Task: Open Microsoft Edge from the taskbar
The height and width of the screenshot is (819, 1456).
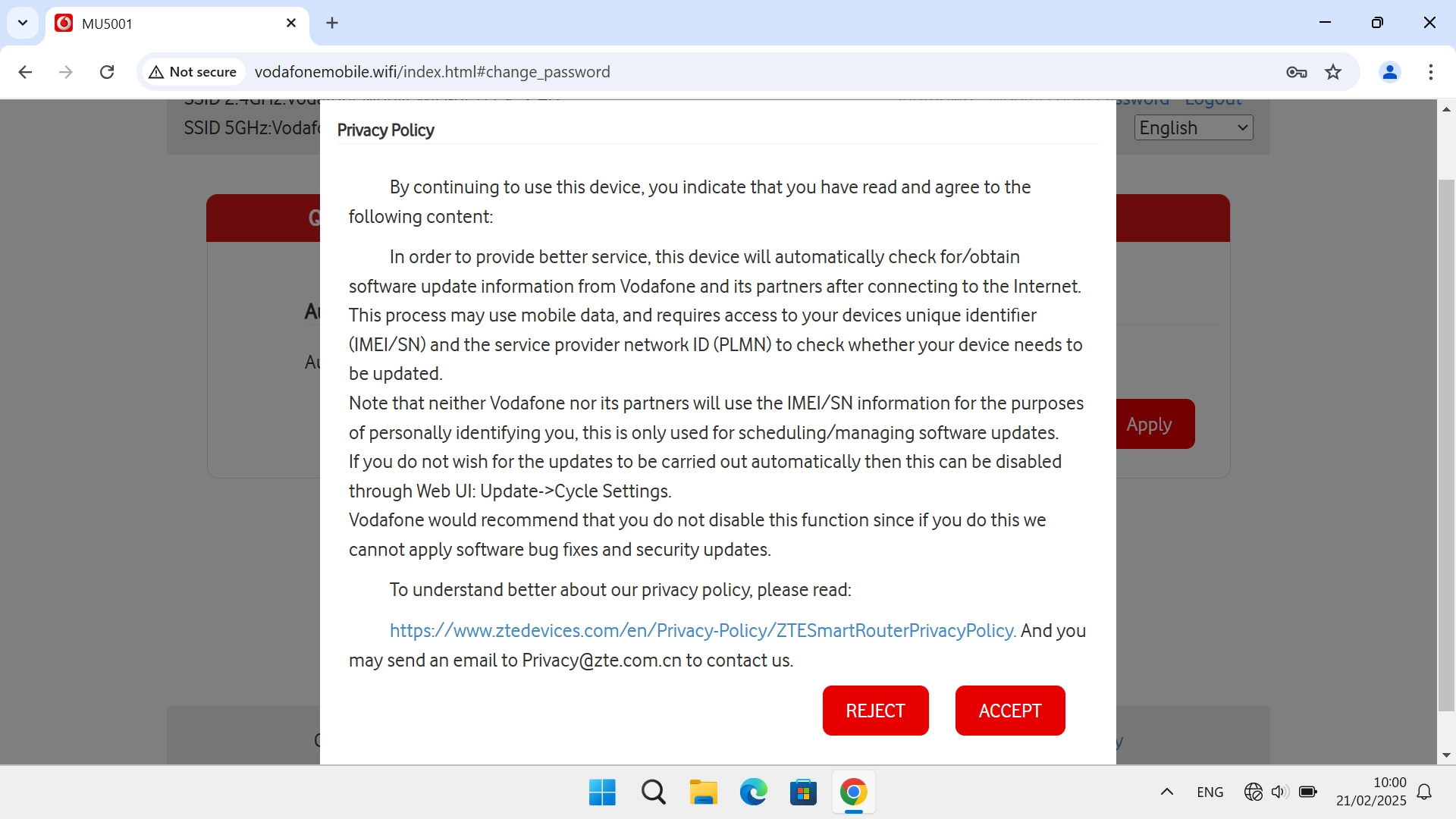Action: pos(753,792)
